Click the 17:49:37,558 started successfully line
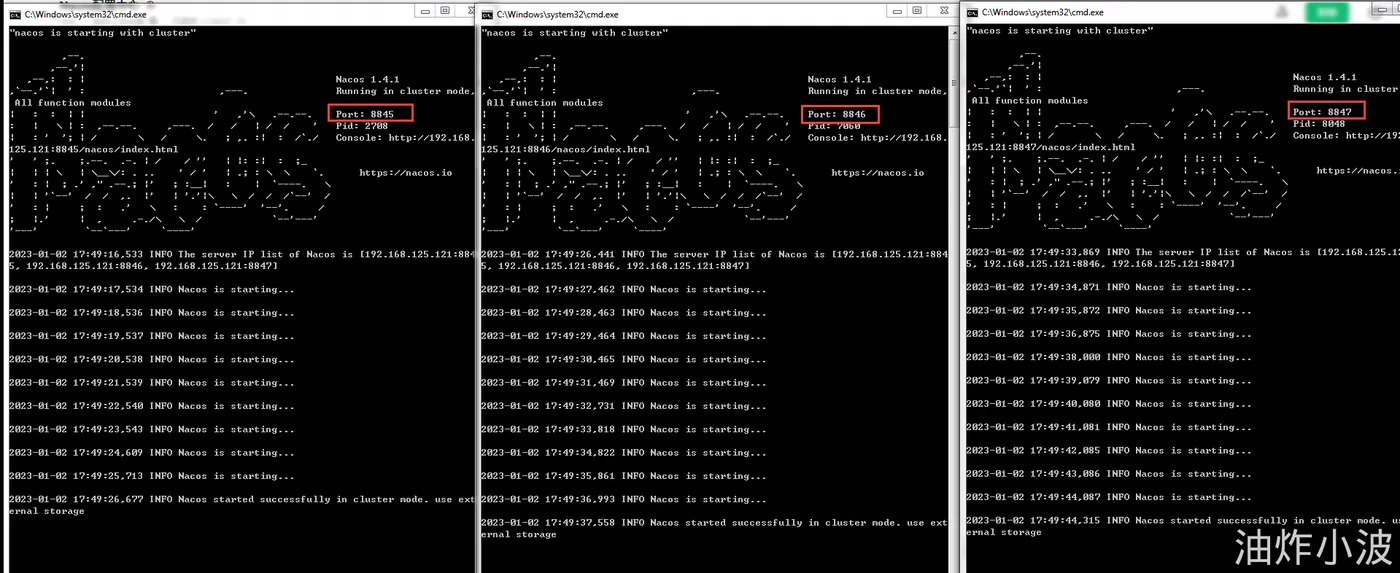The height and width of the screenshot is (573, 1400). click(713, 528)
